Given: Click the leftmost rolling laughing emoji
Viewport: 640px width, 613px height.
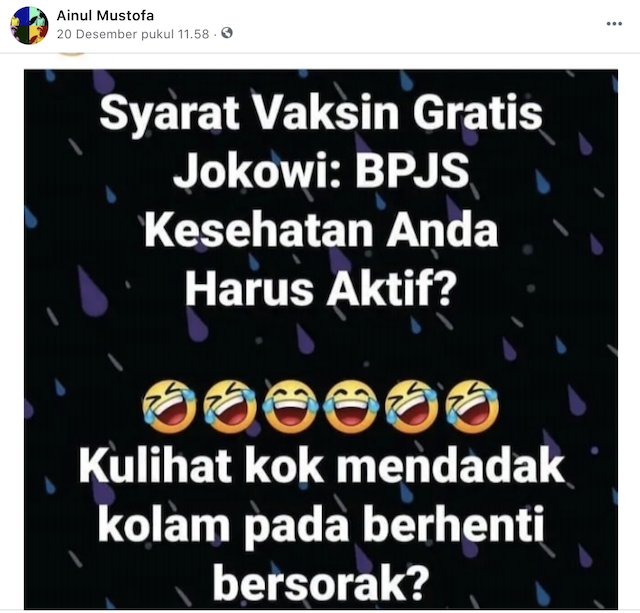Looking at the screenshot, I should (169, 406).
